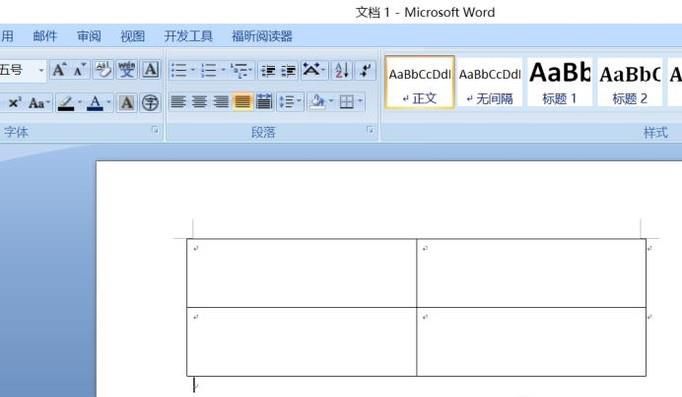The width and height of the screenshot is (682, 397).
Task: Click the Shading paint bucket icon
Action: tap(318, 102)
